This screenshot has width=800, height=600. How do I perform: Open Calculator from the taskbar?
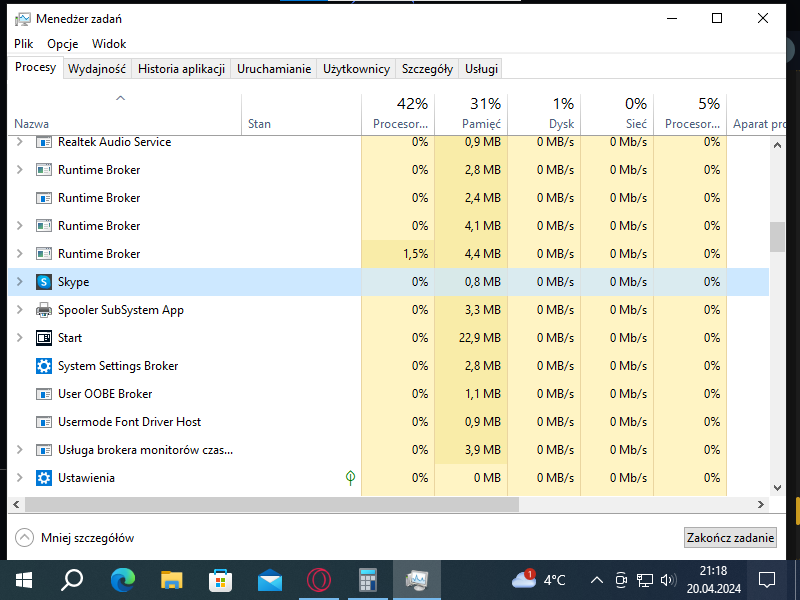pos(368,580)
